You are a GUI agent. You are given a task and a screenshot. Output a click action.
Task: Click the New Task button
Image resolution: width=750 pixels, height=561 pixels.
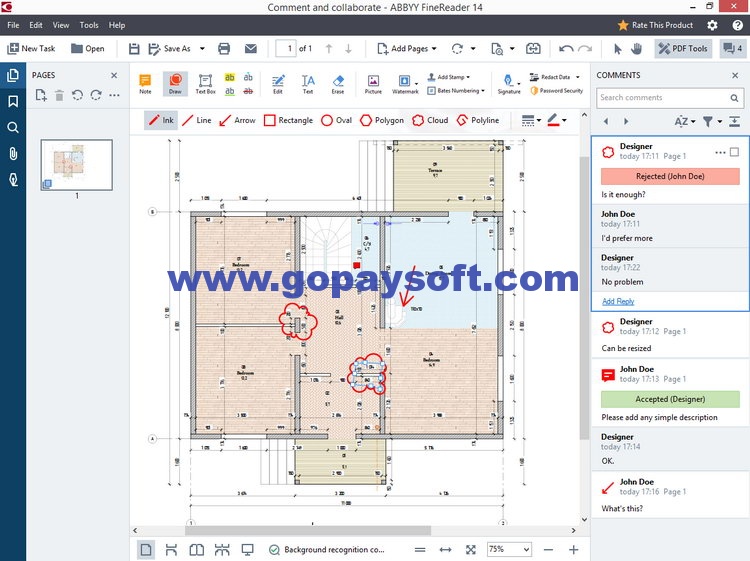tap(32, 49)
